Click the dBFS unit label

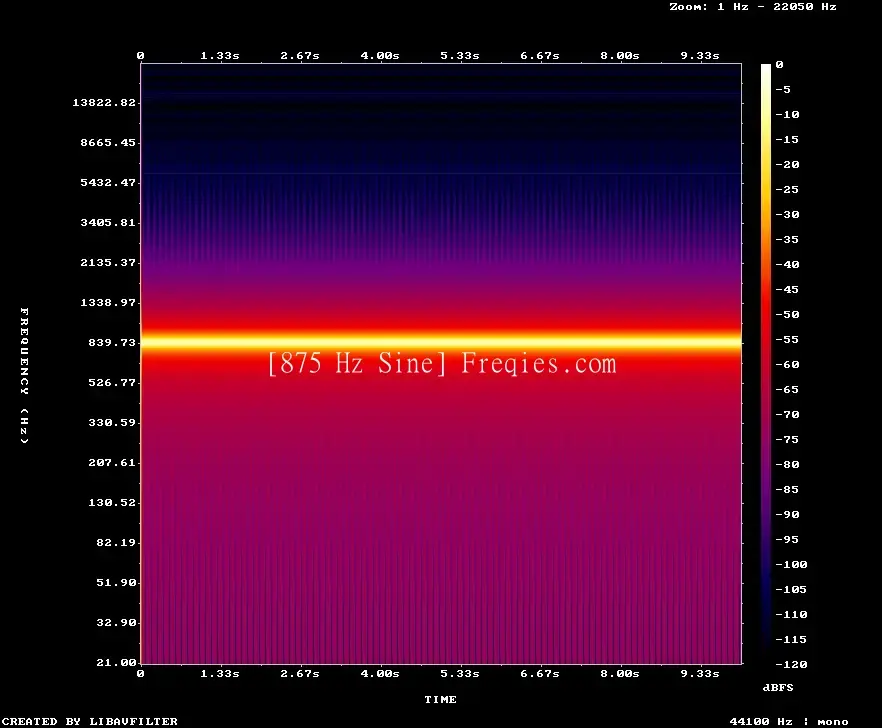point(778,687)
